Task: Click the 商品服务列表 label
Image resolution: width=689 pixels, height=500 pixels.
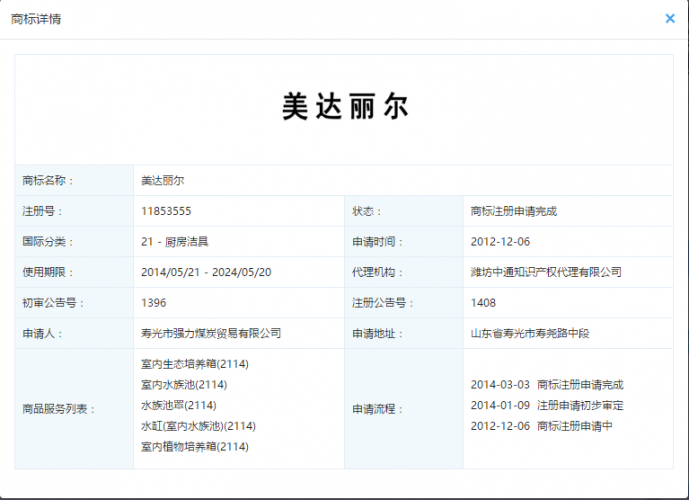Action: click(x=58, y=409)
